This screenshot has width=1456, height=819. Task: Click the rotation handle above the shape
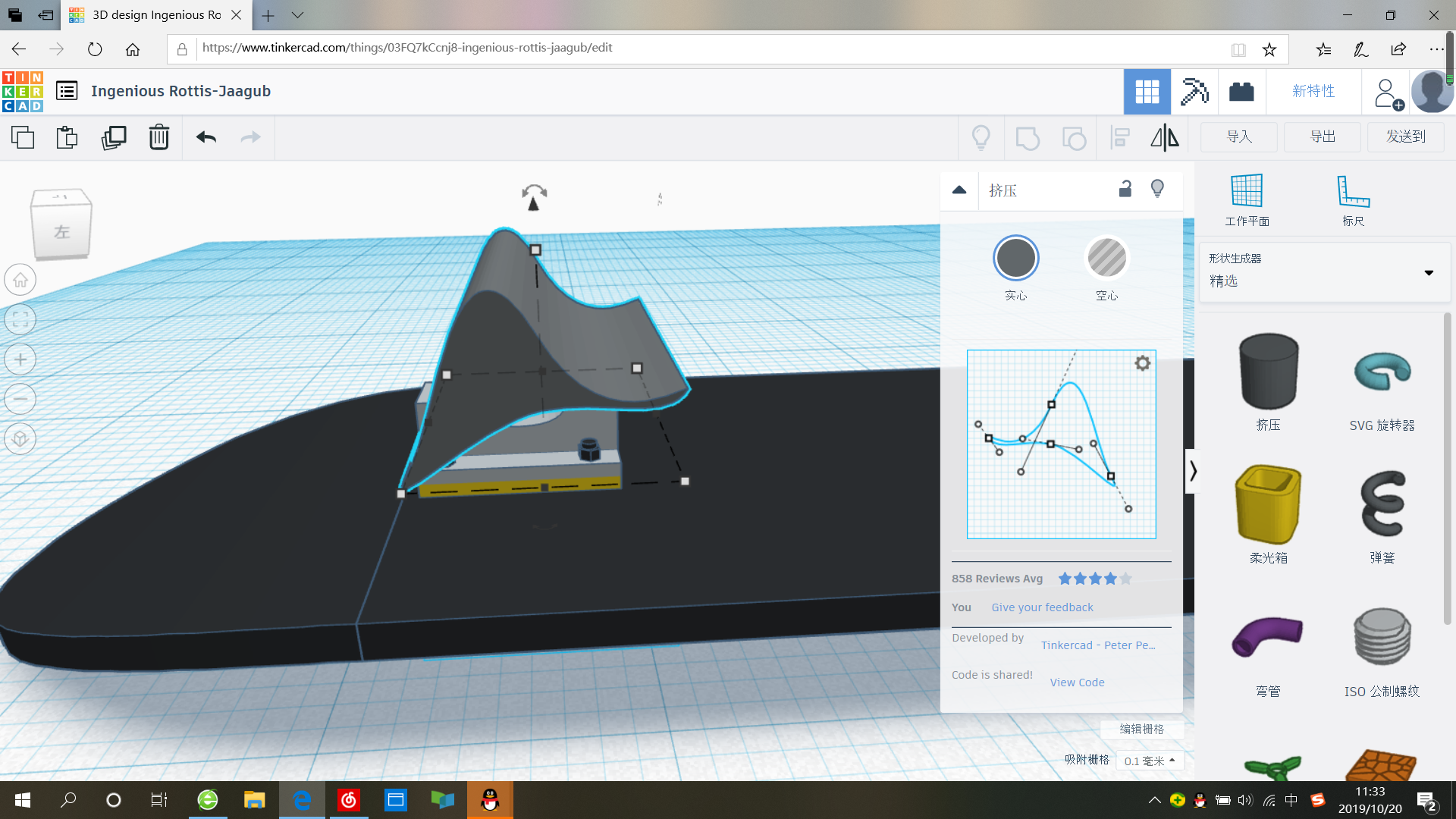point(534,198)
